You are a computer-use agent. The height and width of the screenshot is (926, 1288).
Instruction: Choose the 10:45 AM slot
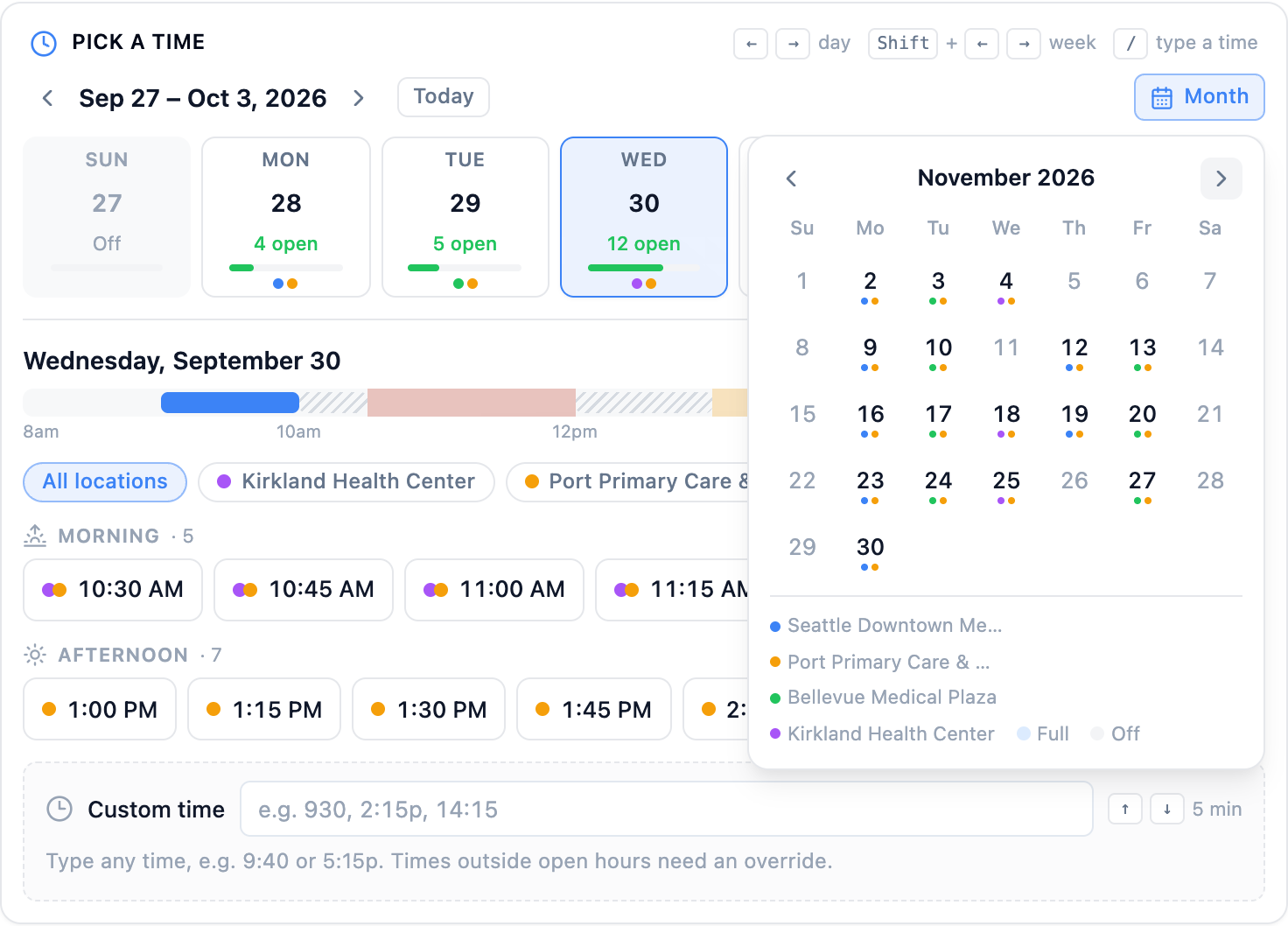(304, 590)
